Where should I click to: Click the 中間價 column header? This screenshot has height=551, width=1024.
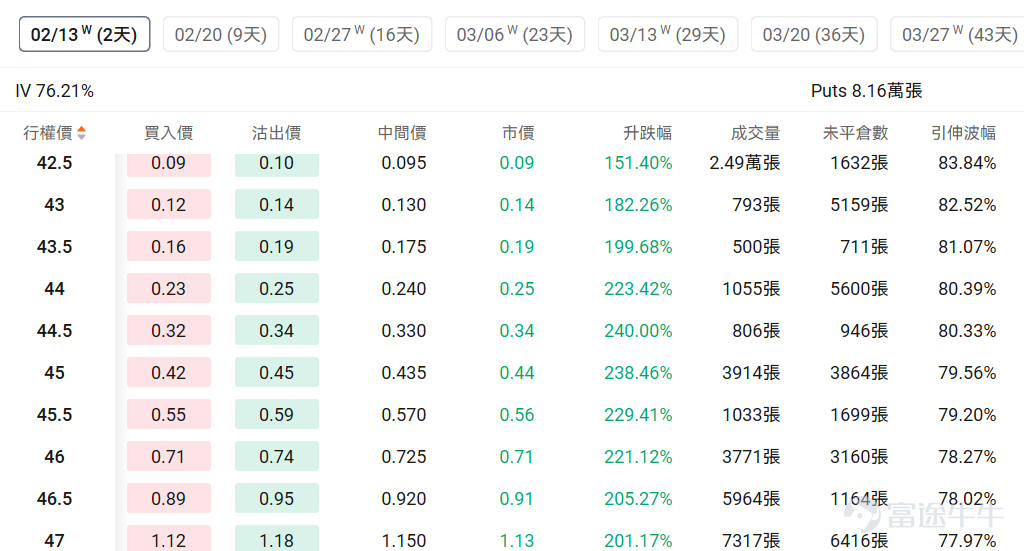(402, 133)
